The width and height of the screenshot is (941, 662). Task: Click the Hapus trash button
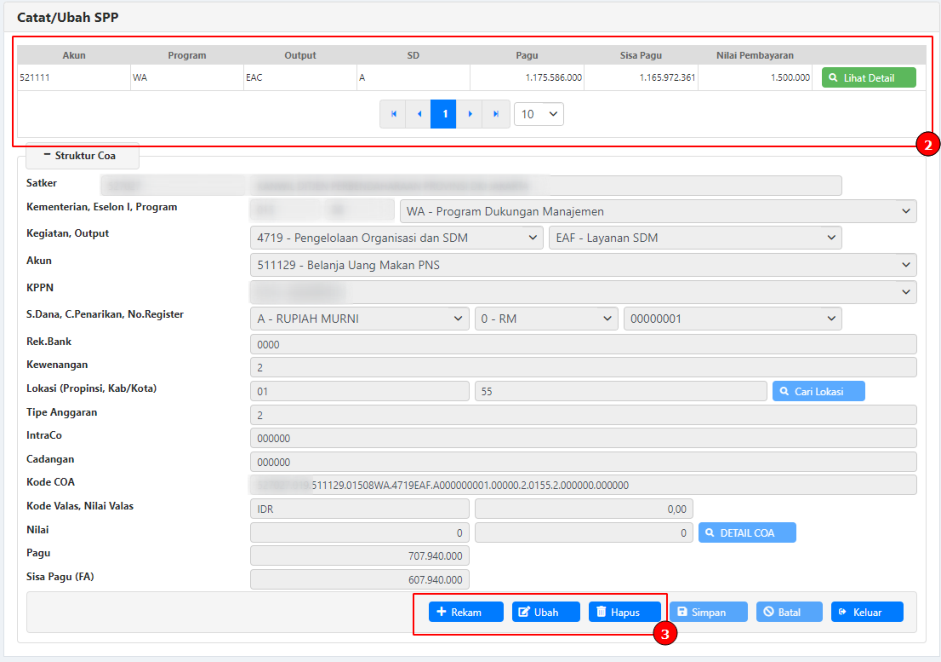pyautogui.click(x=624, y=612)
